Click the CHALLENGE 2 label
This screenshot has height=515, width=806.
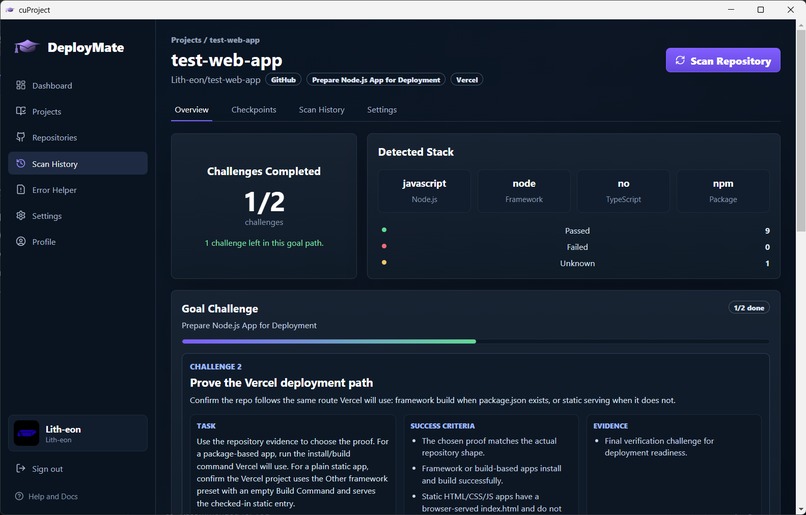click(215, 366)
